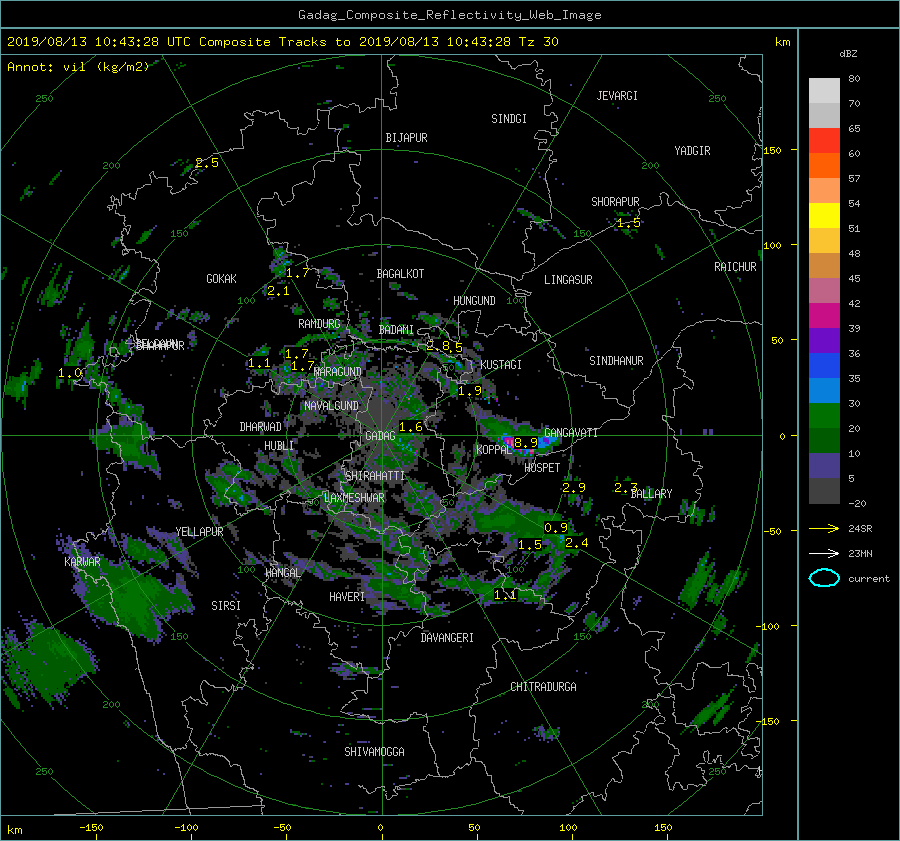
Task: Click the SHORAPUR city label
Action: click(x=615, y=202)
